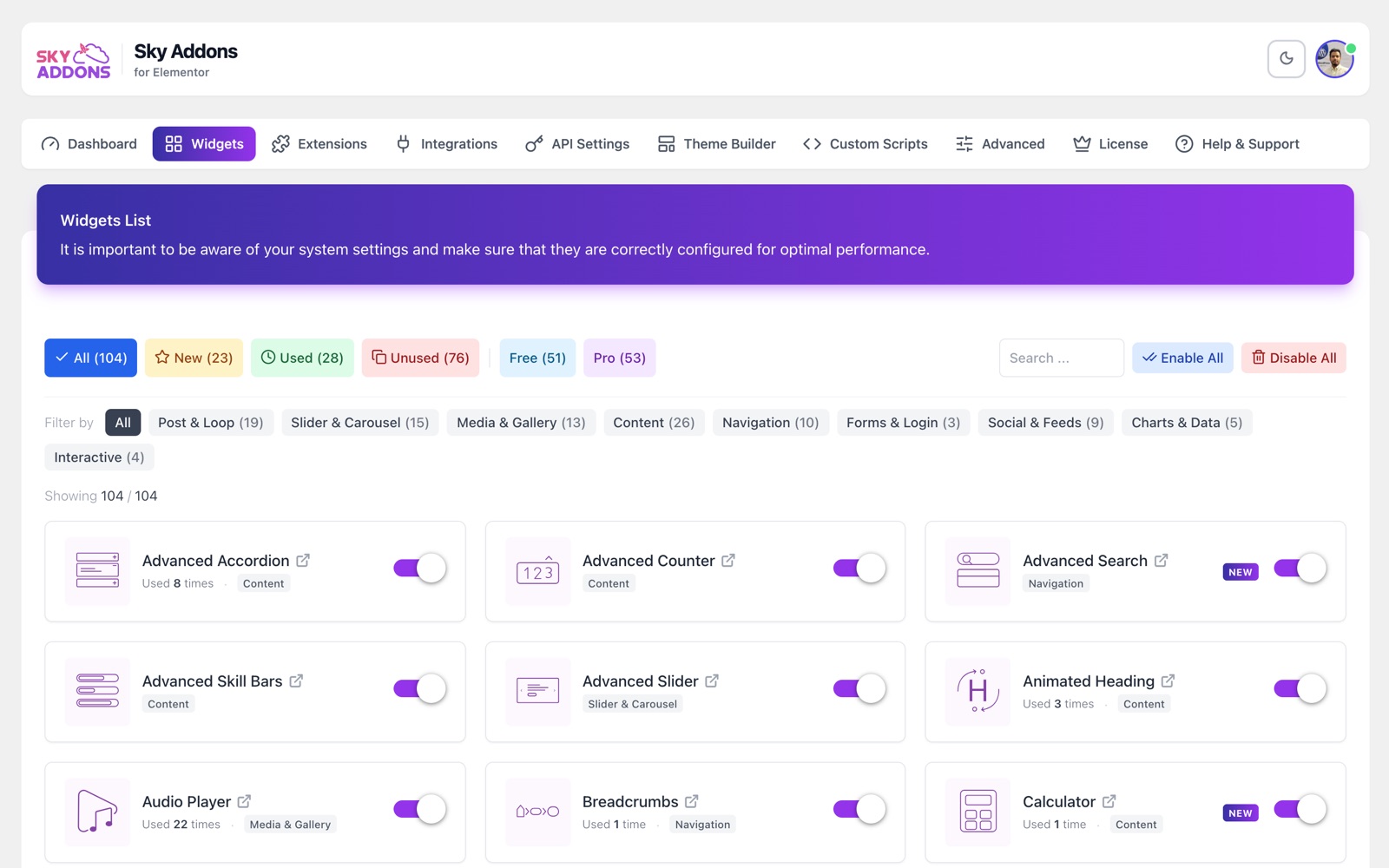
Task: Show Unused (76) widgets
Action: pyautogui.click(x=421, y=358)
